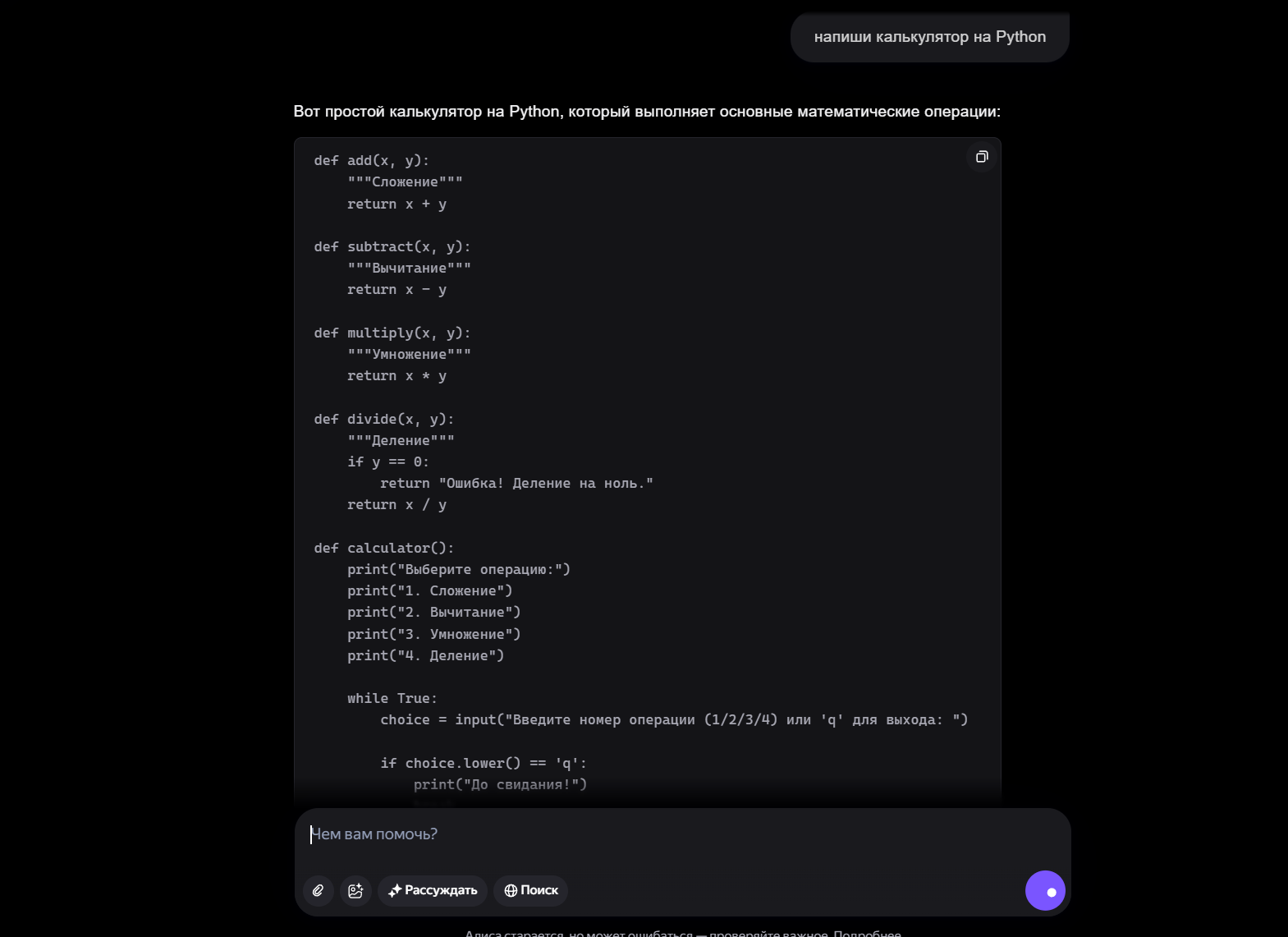Click the "def divide(x, y):" line
The image size is (1288, 937).
pos(383,420)
